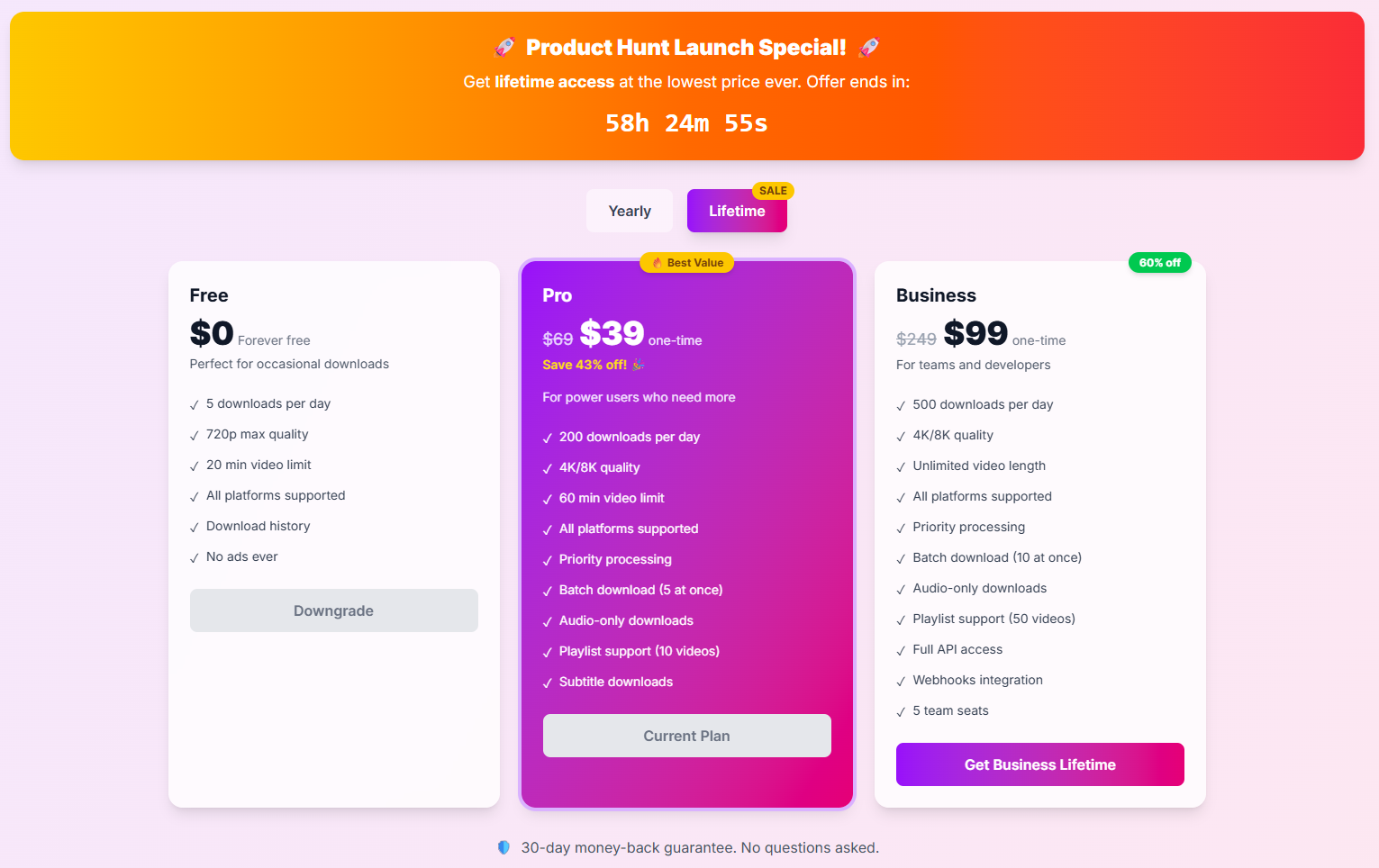Select the Business plan card header

click(x=936, y=294)
